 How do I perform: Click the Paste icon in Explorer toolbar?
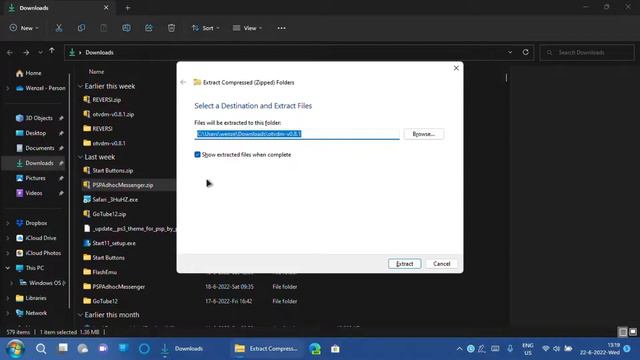point(104,28)
